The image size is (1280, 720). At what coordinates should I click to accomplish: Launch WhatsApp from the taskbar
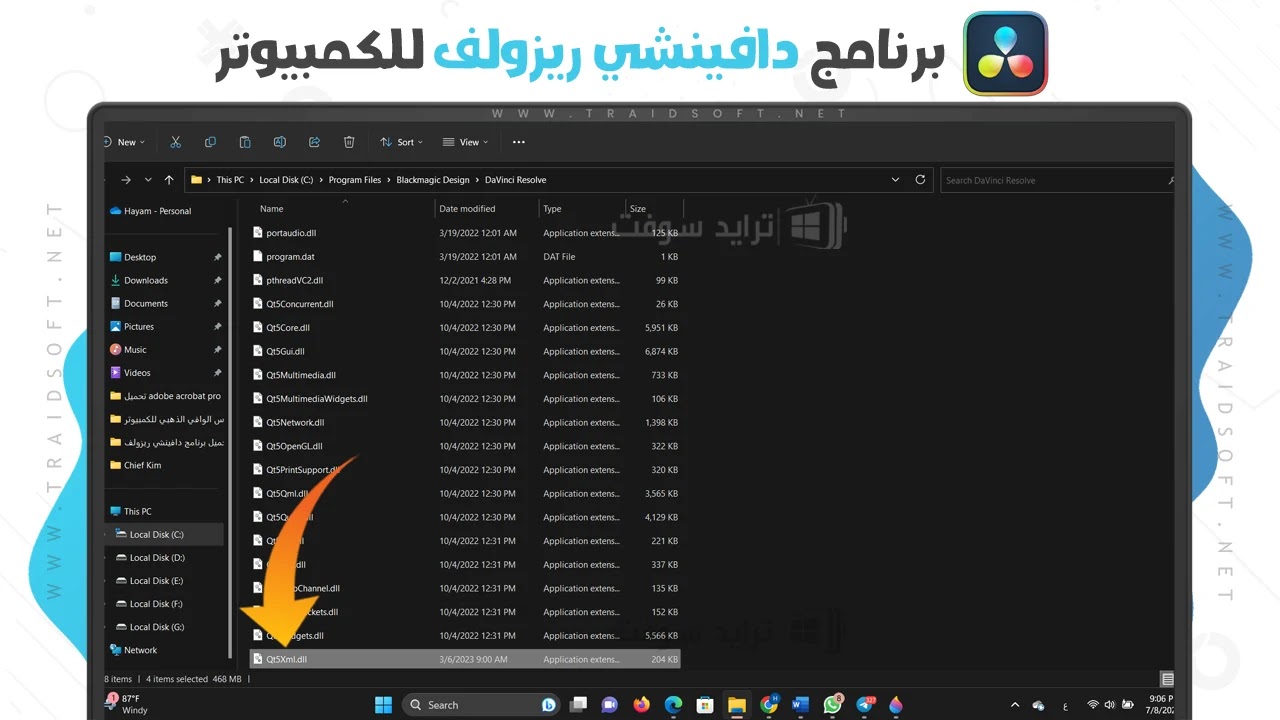coord(832,704)
